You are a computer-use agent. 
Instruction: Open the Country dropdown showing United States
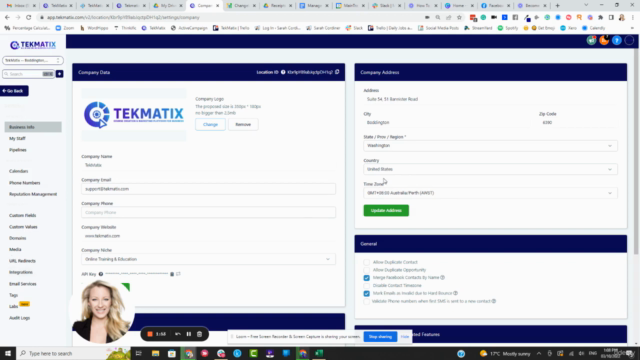(x=490, y=169)
